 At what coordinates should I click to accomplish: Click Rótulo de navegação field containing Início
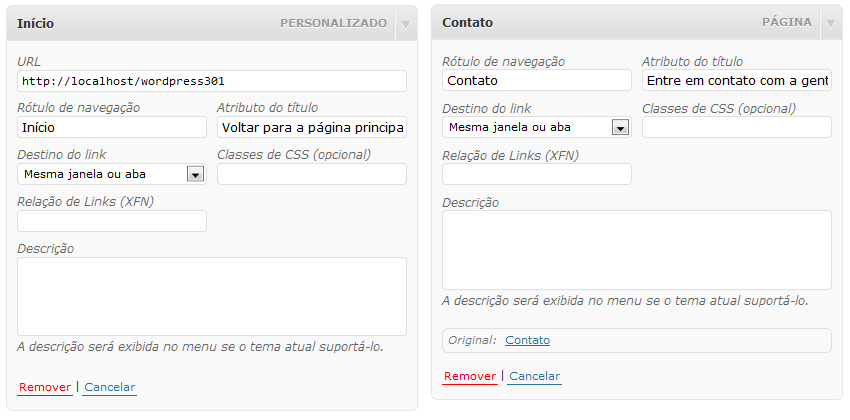[x=112, y=127]
